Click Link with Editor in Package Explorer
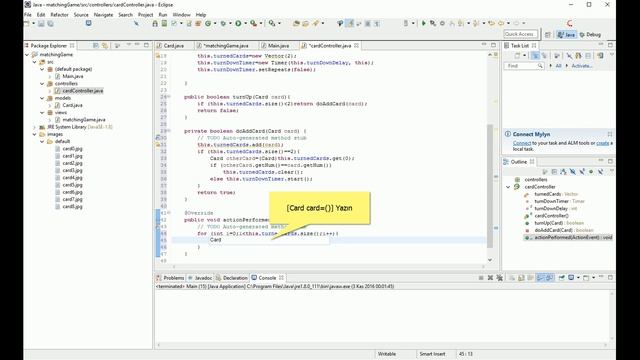The height and width of the screenshot is (360, 640). pos(105,46)
